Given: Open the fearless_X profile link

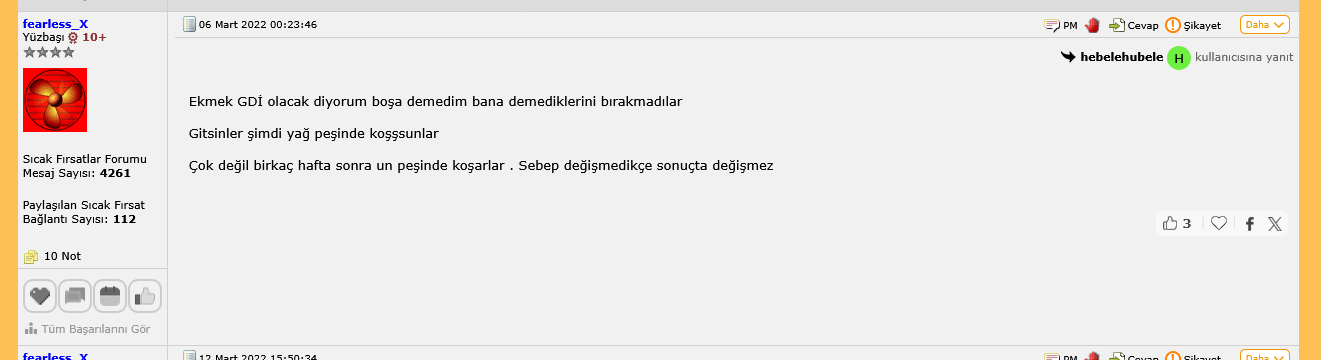Looking at the screenshot, I should 55,23.
